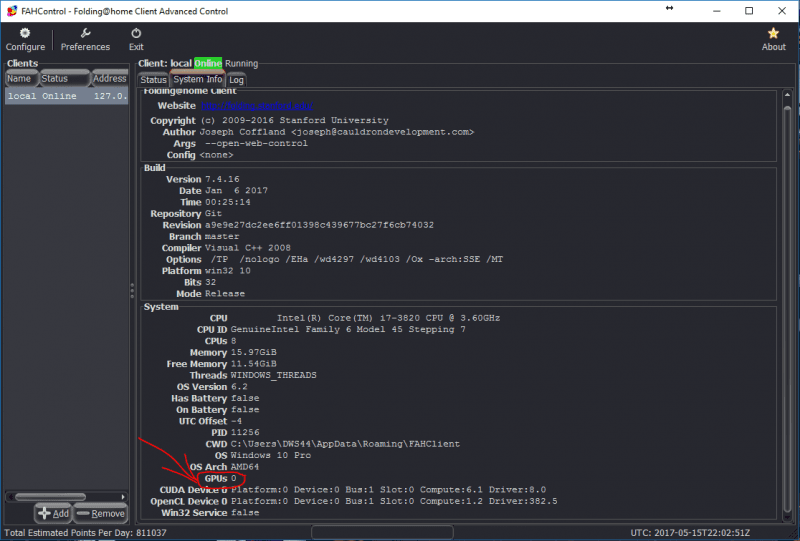Click the CWD path C:\Users\DWS44\AppData\Roaming\FAHClient

(x=345, y=444)
